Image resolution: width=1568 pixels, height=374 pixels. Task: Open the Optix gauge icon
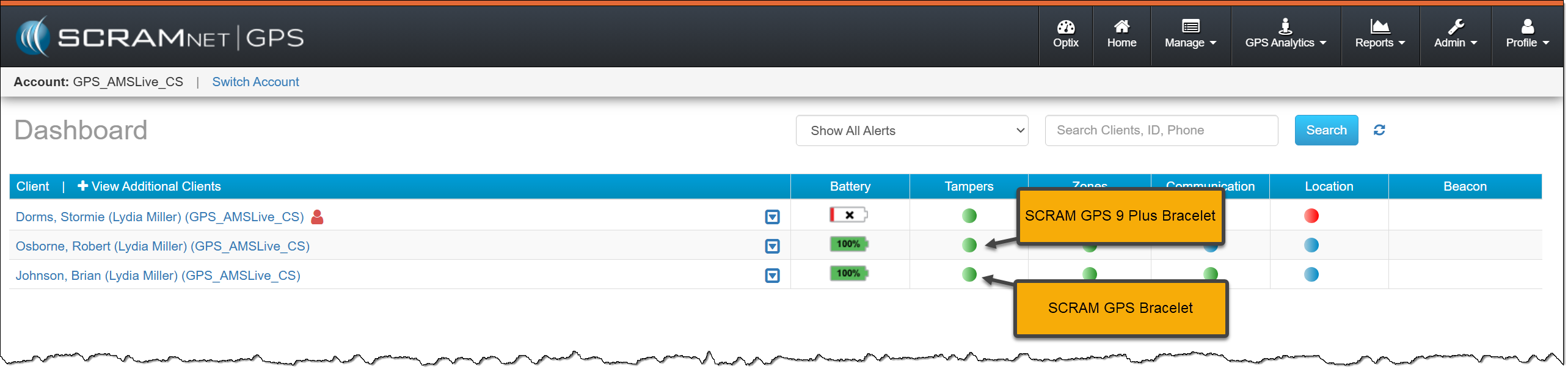click(1065, 28)
